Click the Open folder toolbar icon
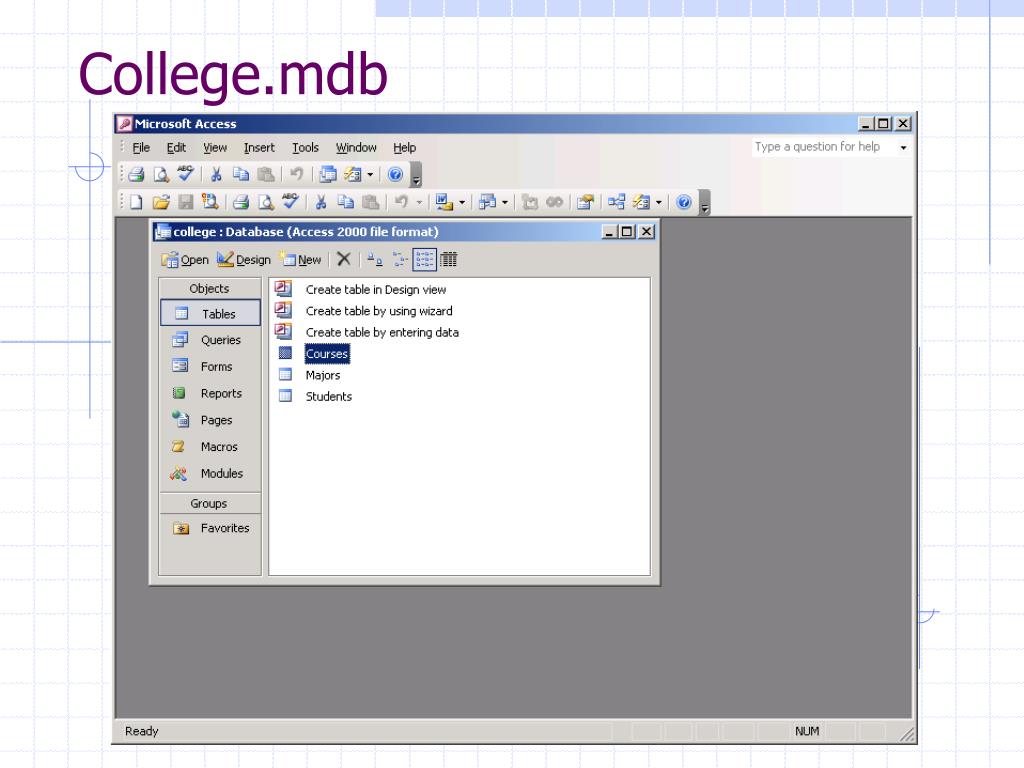The image size is (1024, 768). click(x=161, y=202)
